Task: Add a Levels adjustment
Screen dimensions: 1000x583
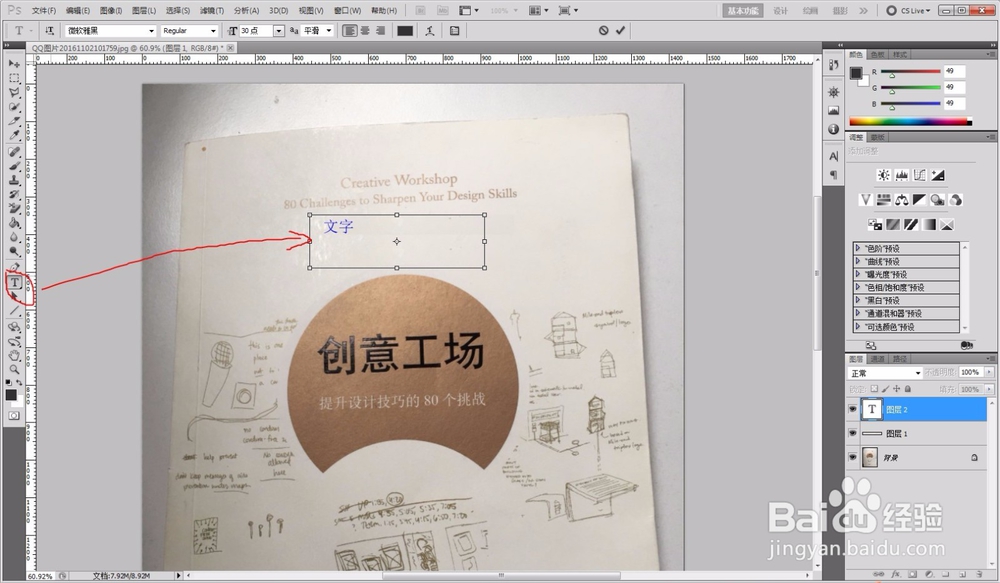Action: (901, 175)
